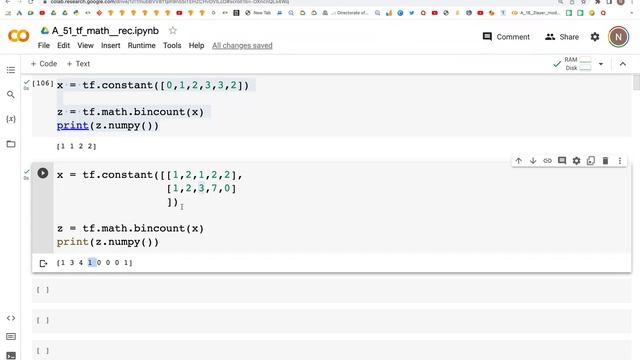Open the variables {x} inspector panel
Viewport: 640px width, 360px height.
pos(11,119)
